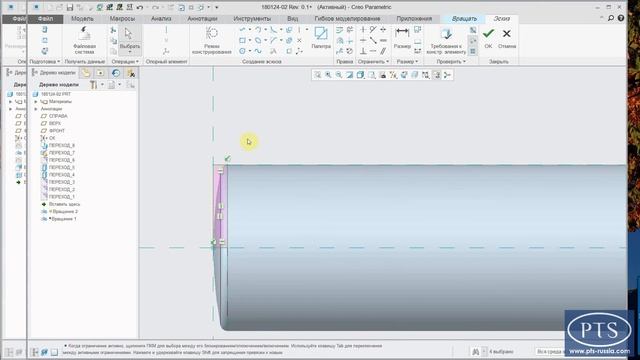Open the Файловая система import tool

coord(84,40)
